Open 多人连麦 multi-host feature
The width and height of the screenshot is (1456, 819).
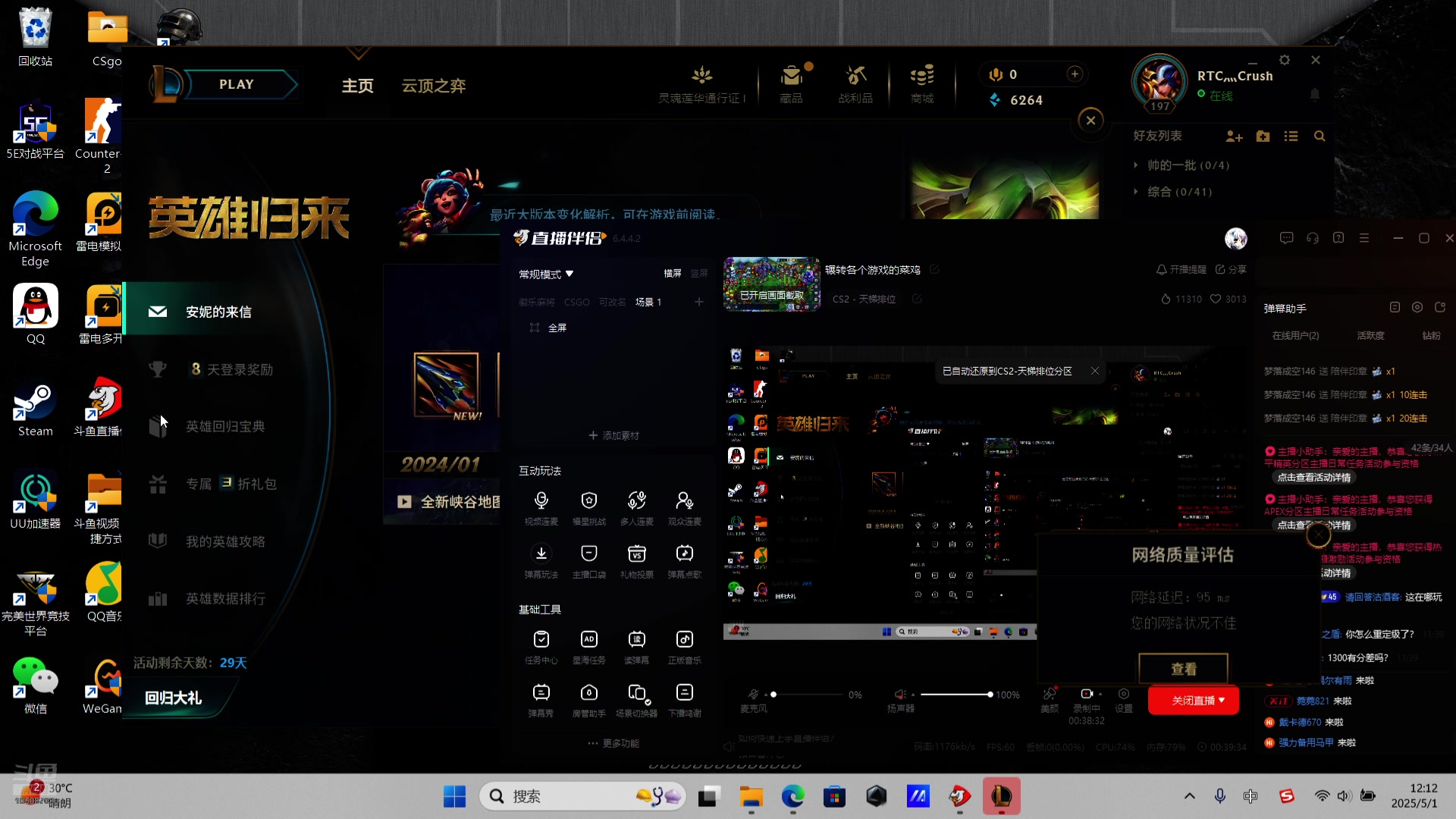(x=636, y=507)
